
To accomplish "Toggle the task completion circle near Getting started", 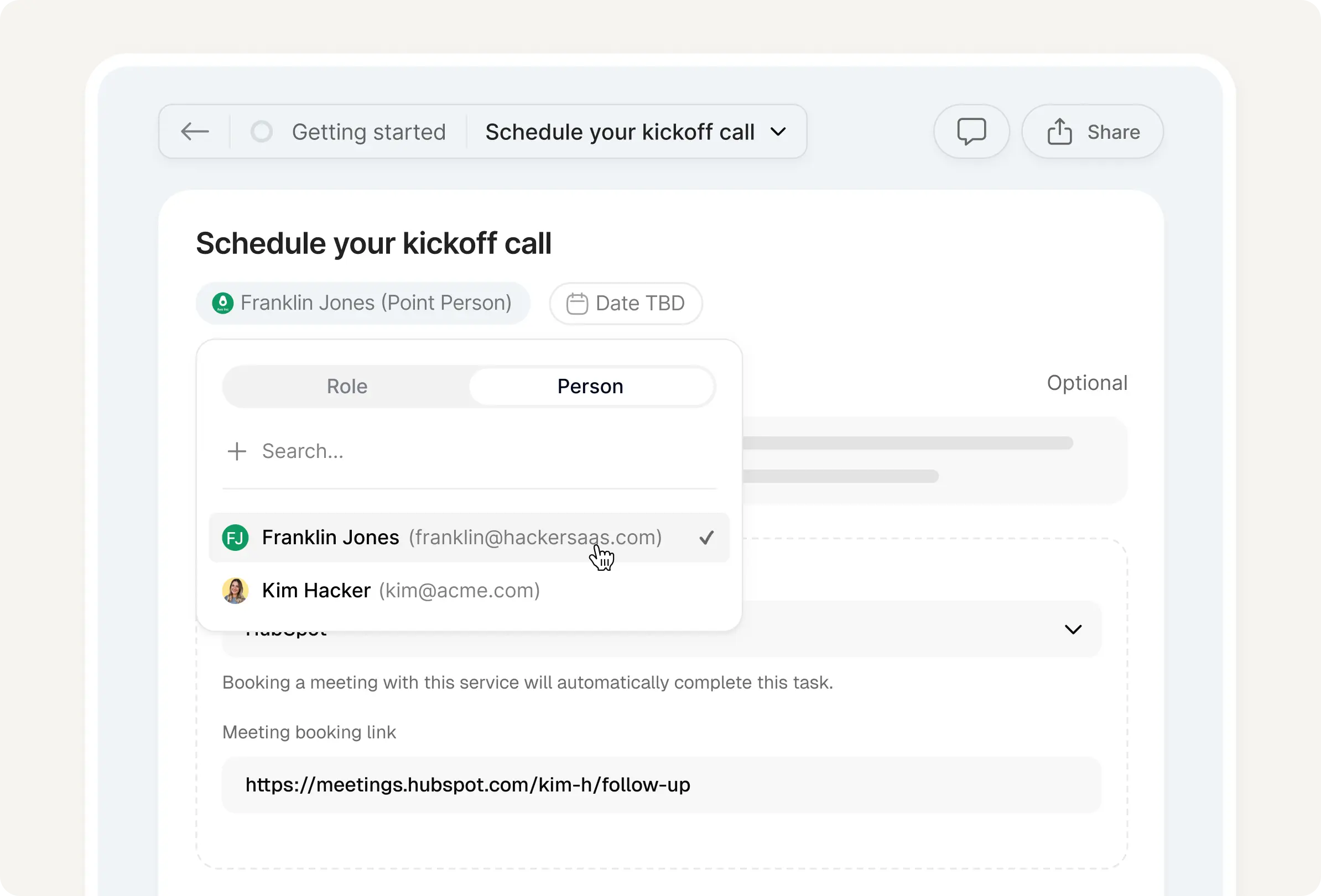I will 262,131.
